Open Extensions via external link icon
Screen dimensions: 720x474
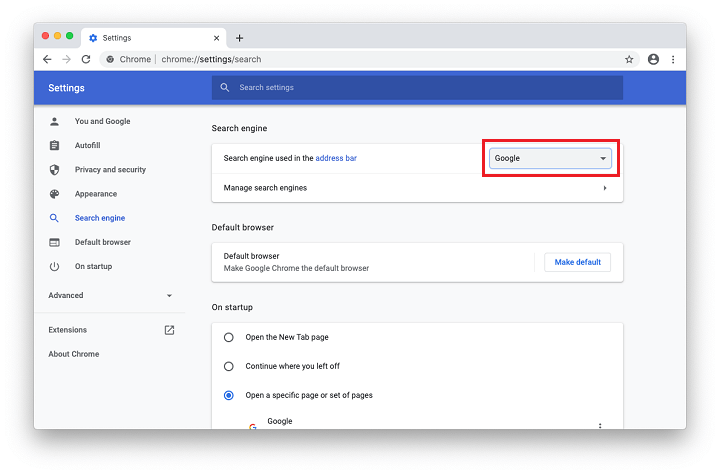(x=169, y=330)
